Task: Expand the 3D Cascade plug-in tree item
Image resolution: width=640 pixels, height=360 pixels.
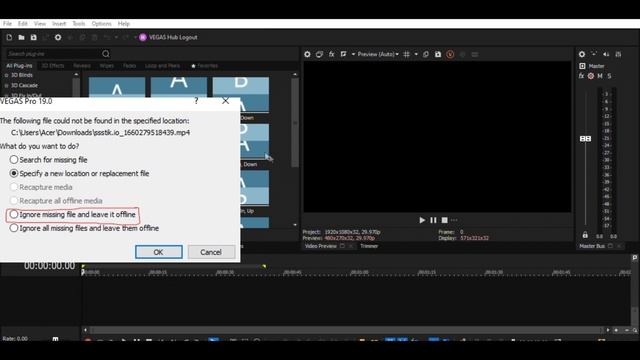Action: coord(6,85)
